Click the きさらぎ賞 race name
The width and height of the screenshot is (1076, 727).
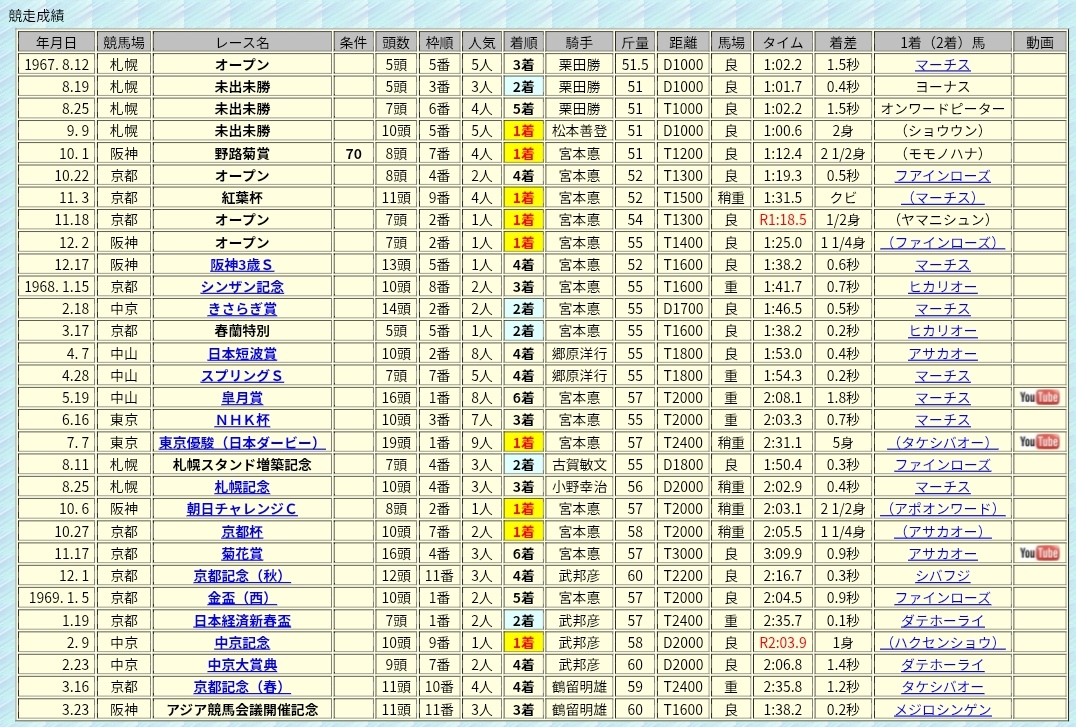pos(242,309)
